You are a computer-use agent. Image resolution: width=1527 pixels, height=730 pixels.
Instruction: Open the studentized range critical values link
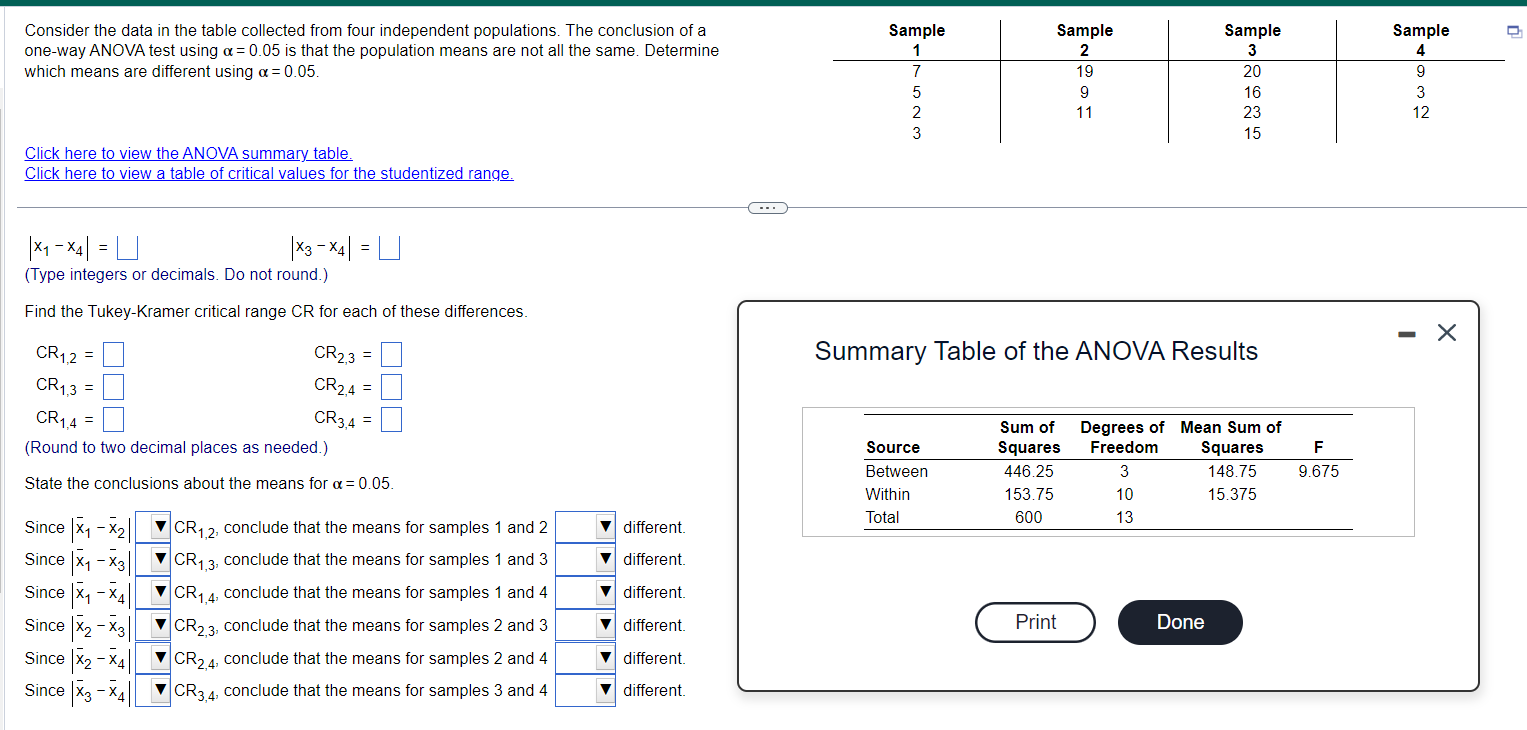pyautogui.click(x=269, y=173)
